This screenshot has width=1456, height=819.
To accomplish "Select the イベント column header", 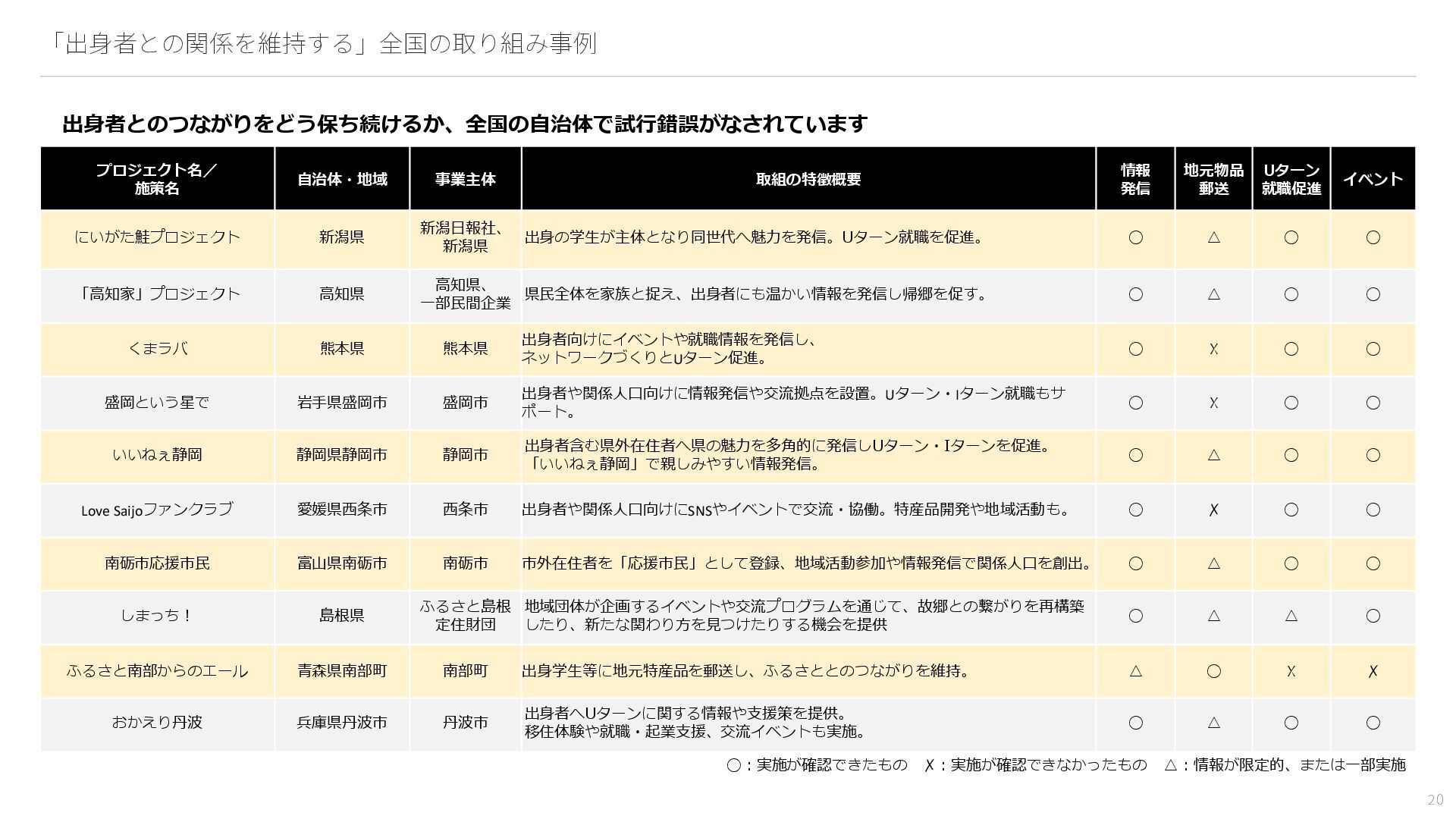I will pos(1373,179).
